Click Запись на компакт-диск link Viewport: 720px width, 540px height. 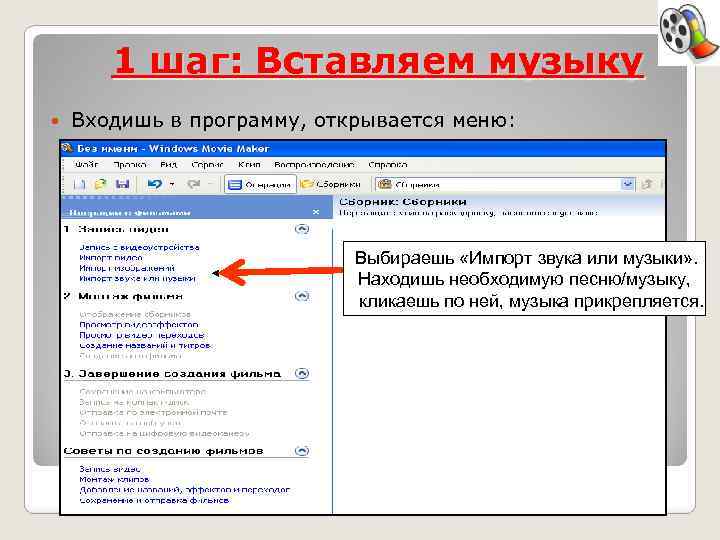[x=134, y=402]
